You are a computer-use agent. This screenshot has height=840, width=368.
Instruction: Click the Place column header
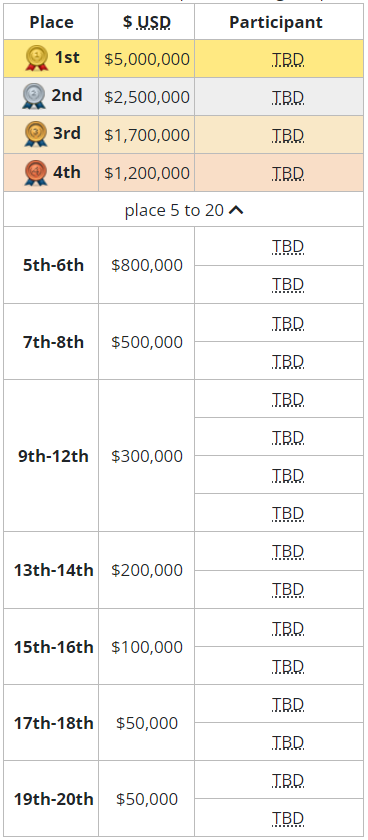(51, 22)
